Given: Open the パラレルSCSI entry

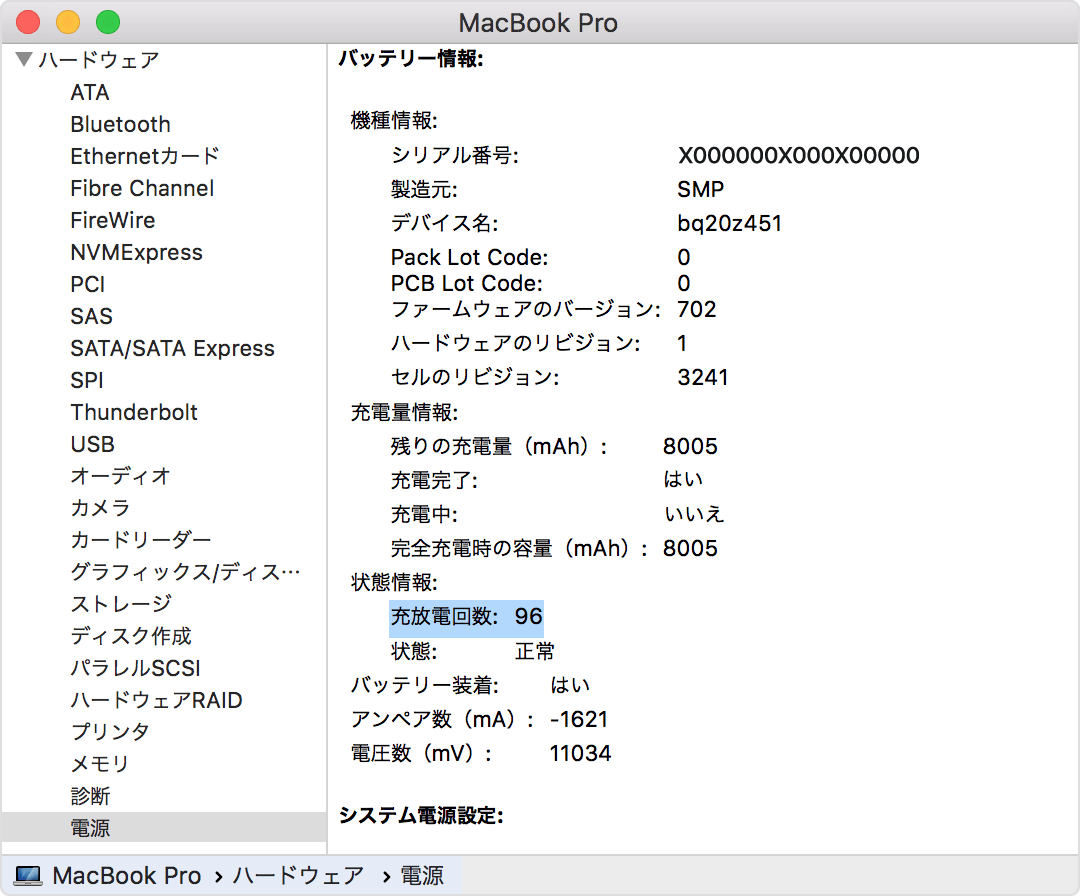Looking at the screenshot, I should 135,668.
